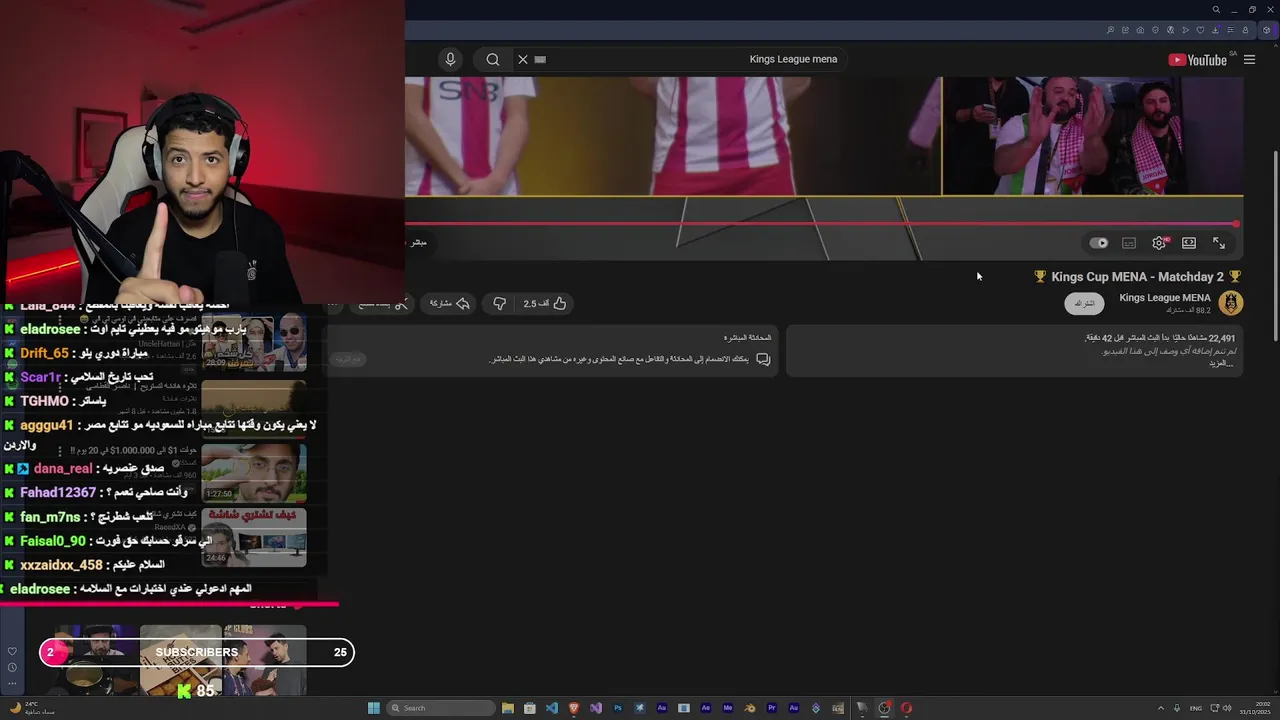The image size is (1280, 720).
Task: Open Media Encoder from the taskbar
Action: 727,708
